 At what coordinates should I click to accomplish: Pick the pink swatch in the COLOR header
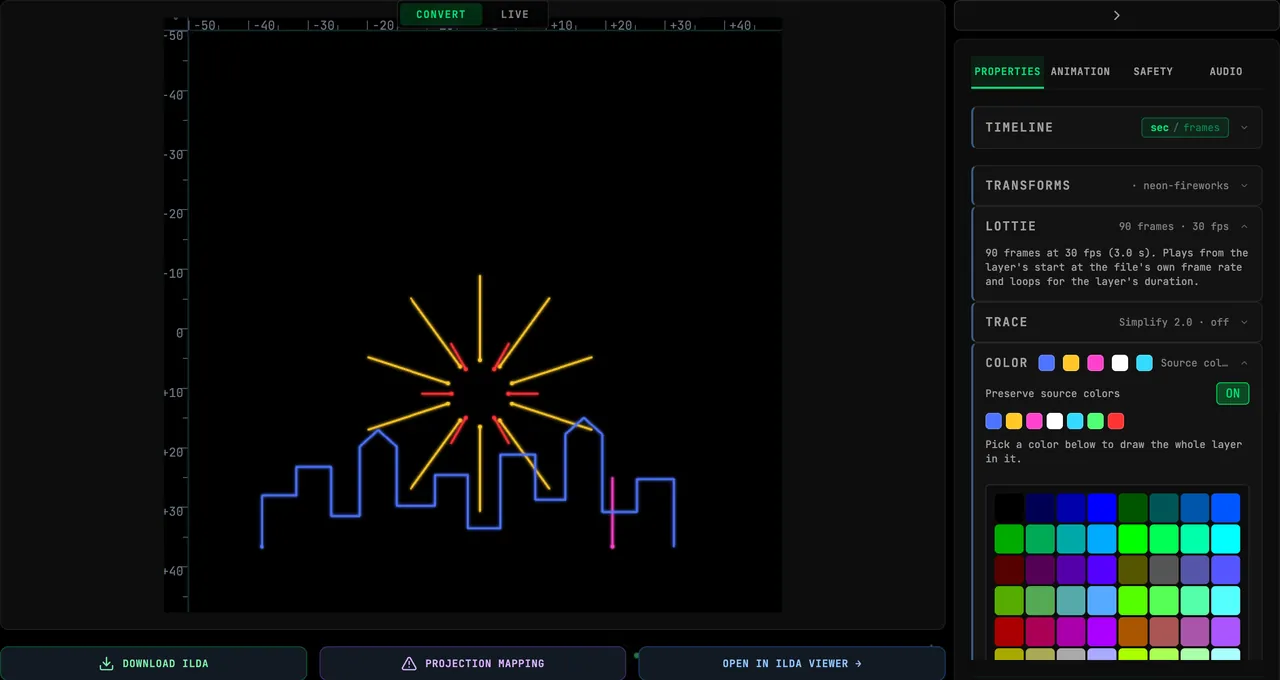click(1095, 363)
